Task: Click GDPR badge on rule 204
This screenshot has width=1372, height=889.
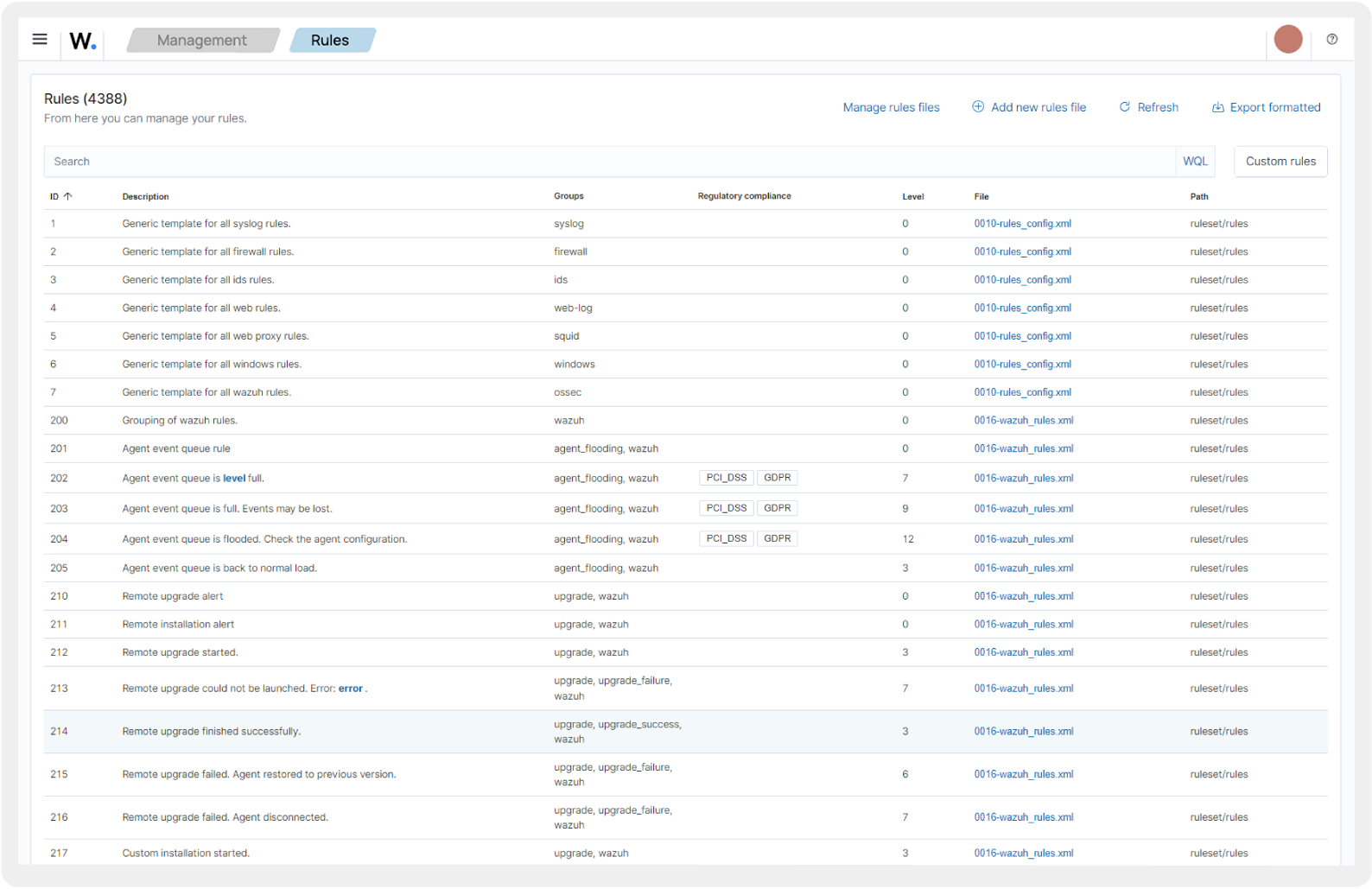Action: (777, 538)
